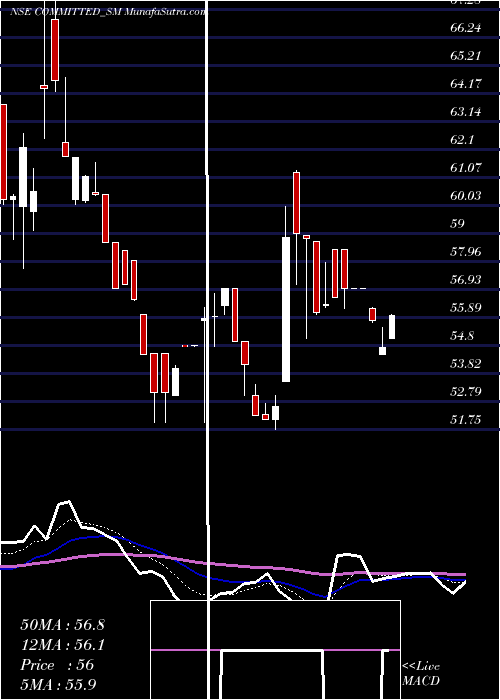The width and height of the screenshot is (500, 700).
Task: Click the red candle peaking above 66.24
Action: [x=55, y=50]
